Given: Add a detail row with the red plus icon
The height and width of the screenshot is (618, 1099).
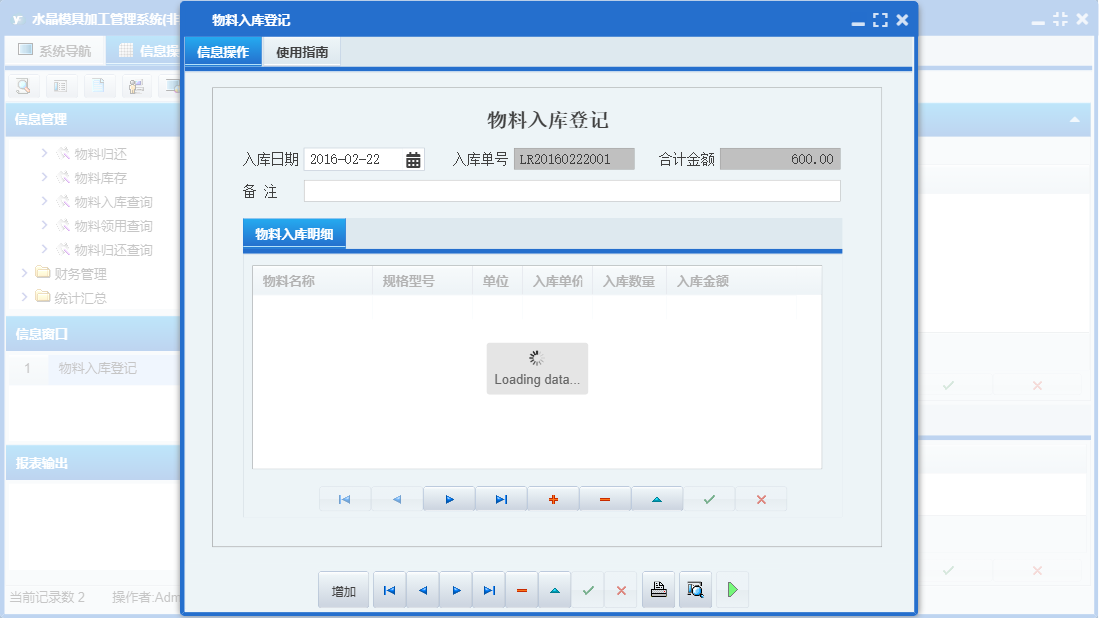Looking at the screenshot, I should tap(553, 498).
